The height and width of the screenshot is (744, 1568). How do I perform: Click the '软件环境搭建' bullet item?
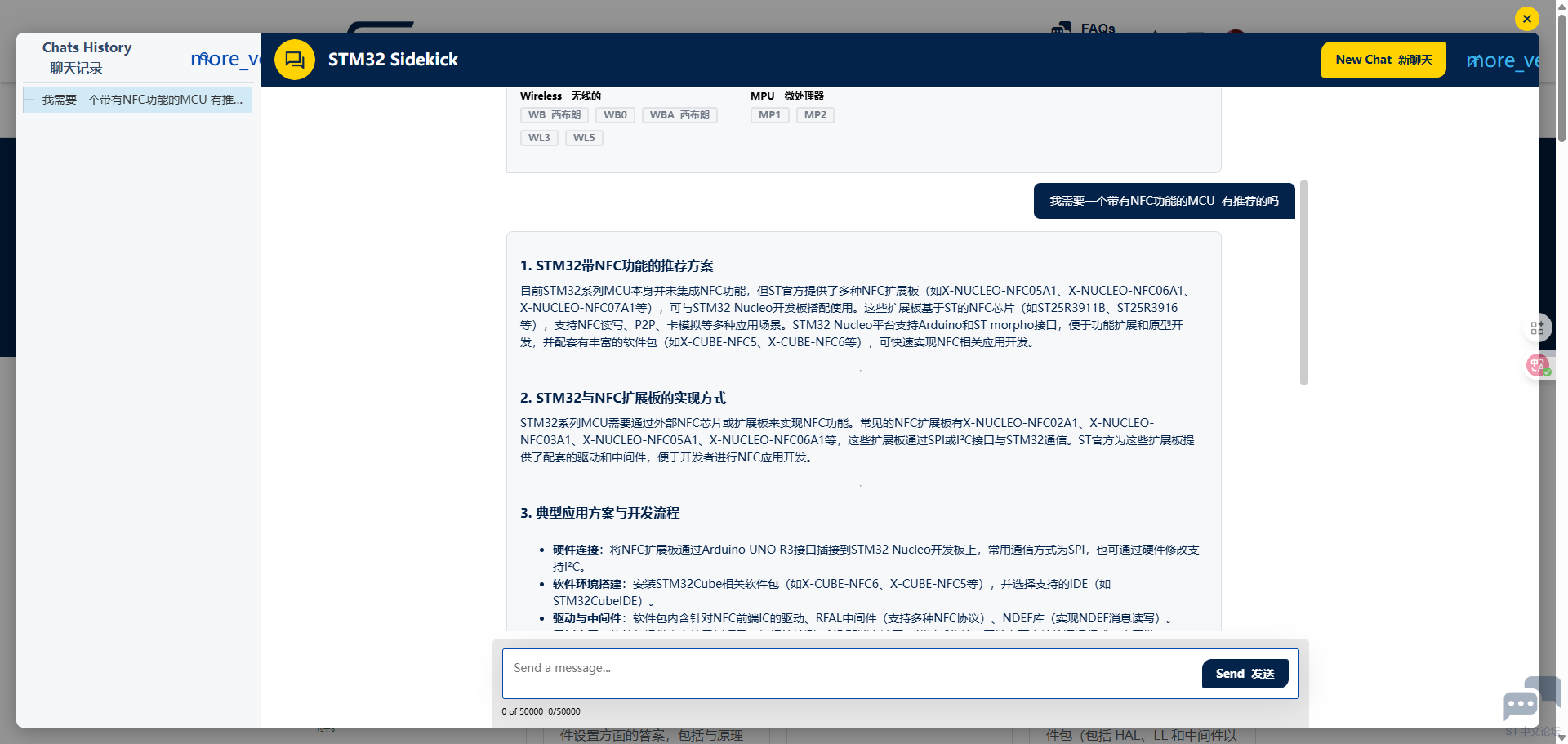[831, 592]
